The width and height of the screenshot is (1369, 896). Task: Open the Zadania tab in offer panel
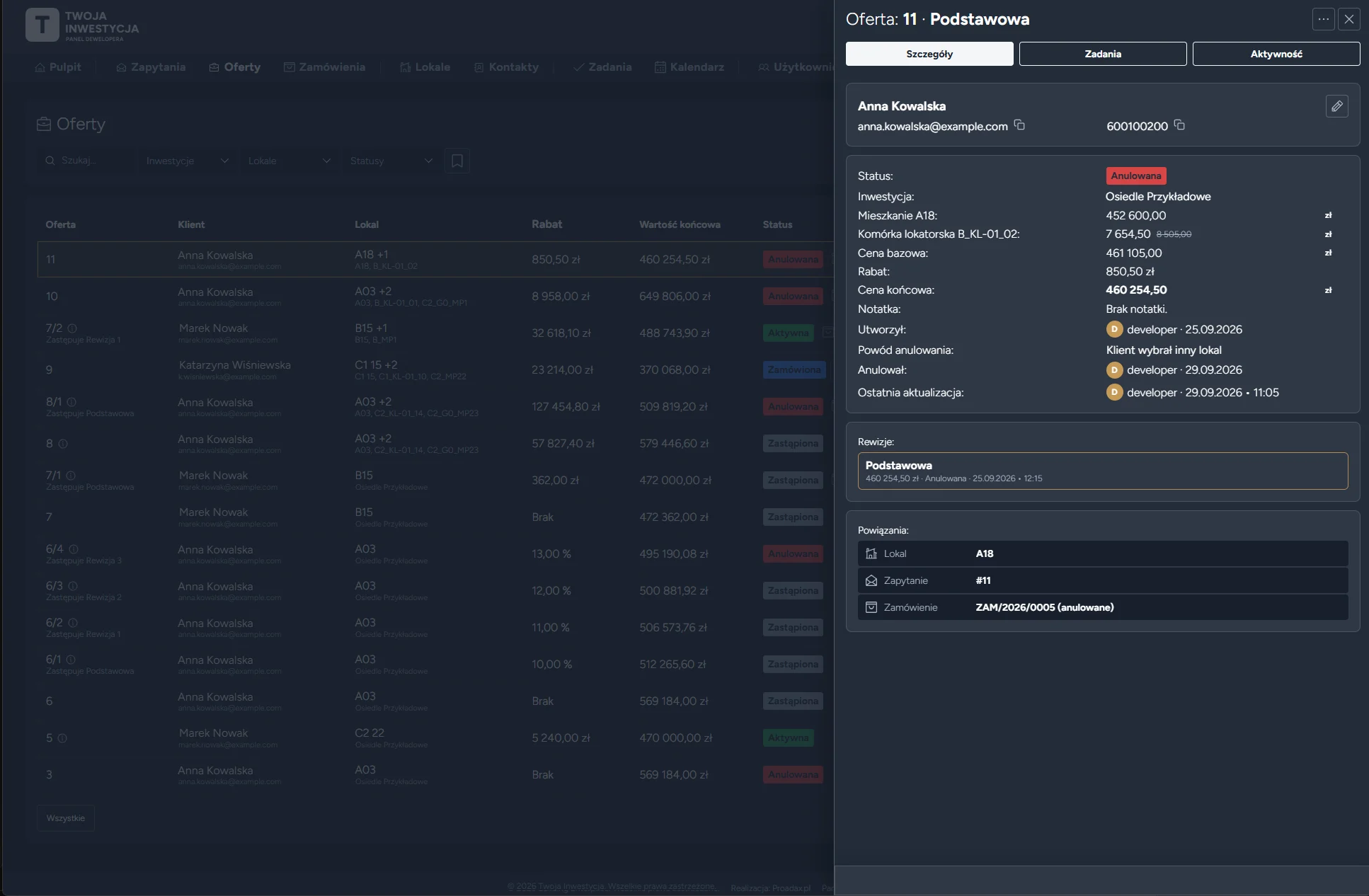[1102, 54]
